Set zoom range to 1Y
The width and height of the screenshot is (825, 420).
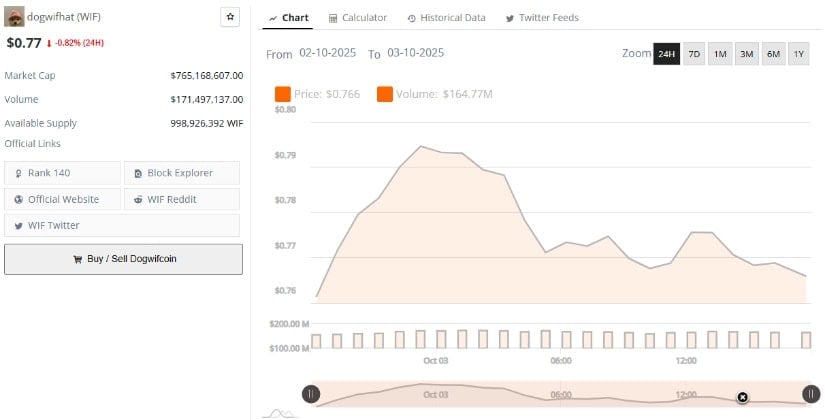798,54
